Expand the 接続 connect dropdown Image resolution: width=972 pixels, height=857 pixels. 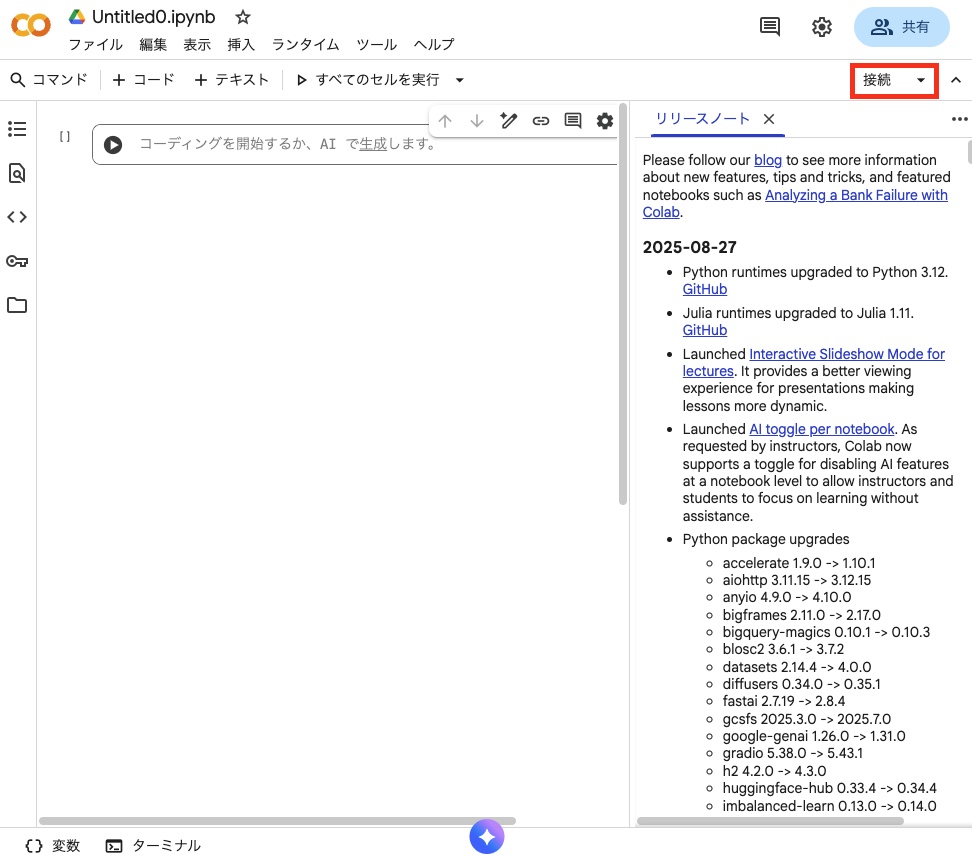coord(921,80)
